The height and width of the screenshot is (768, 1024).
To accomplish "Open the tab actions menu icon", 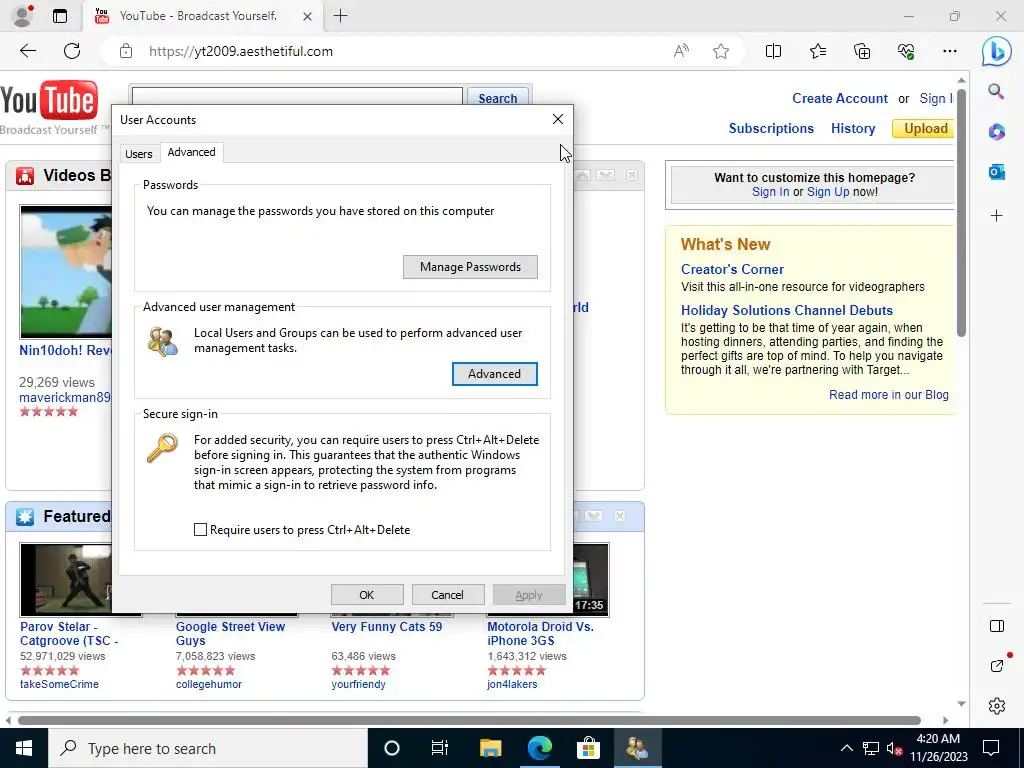I will [60, 16].
